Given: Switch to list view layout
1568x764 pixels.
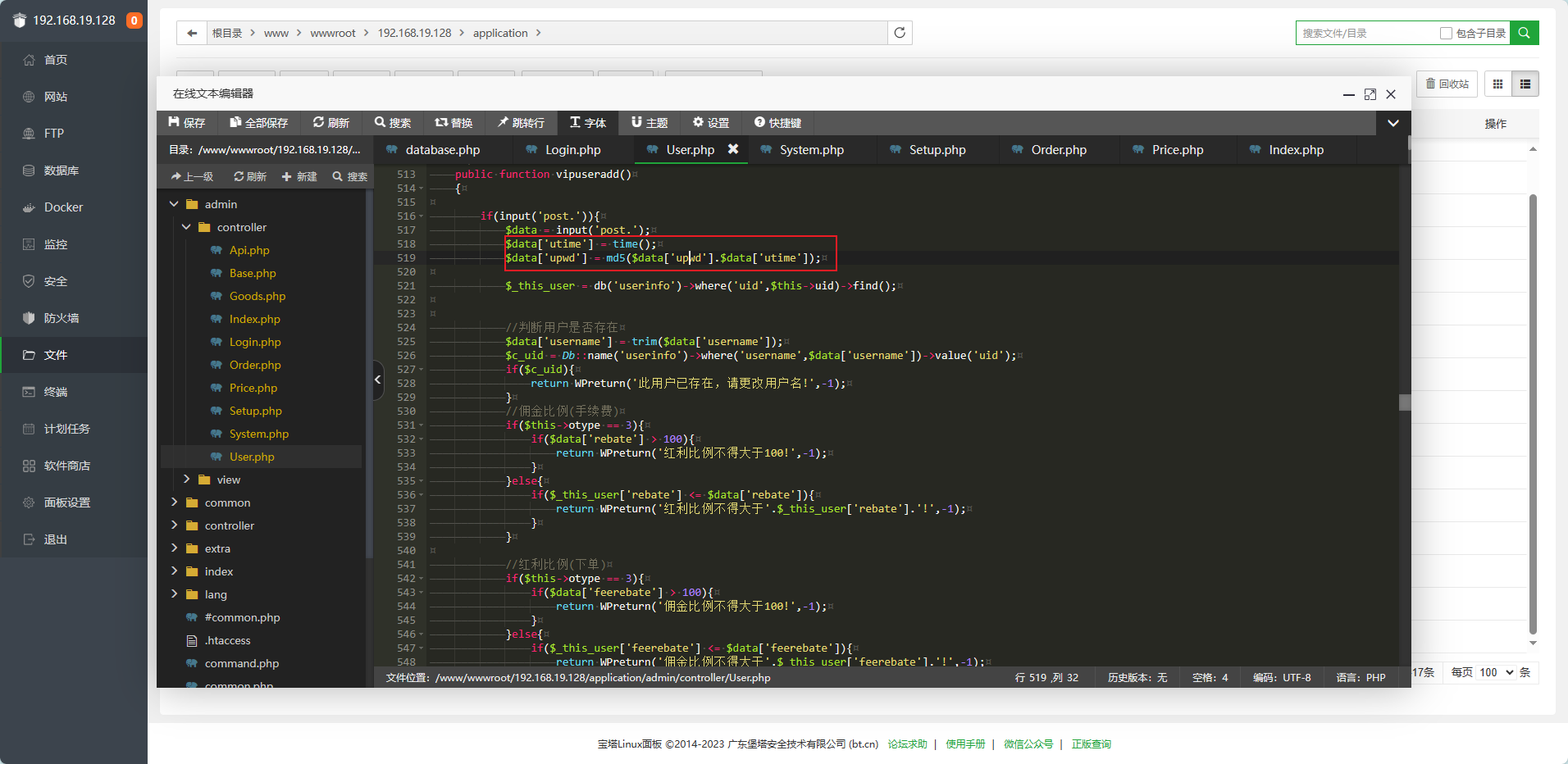Looking at the screenshot, I should [x=1525, y=84].
